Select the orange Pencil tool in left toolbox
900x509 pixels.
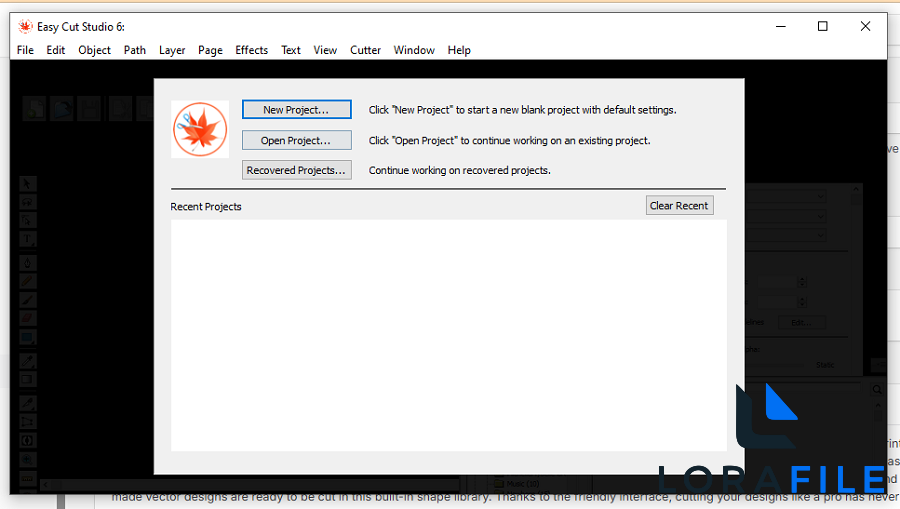28,282
